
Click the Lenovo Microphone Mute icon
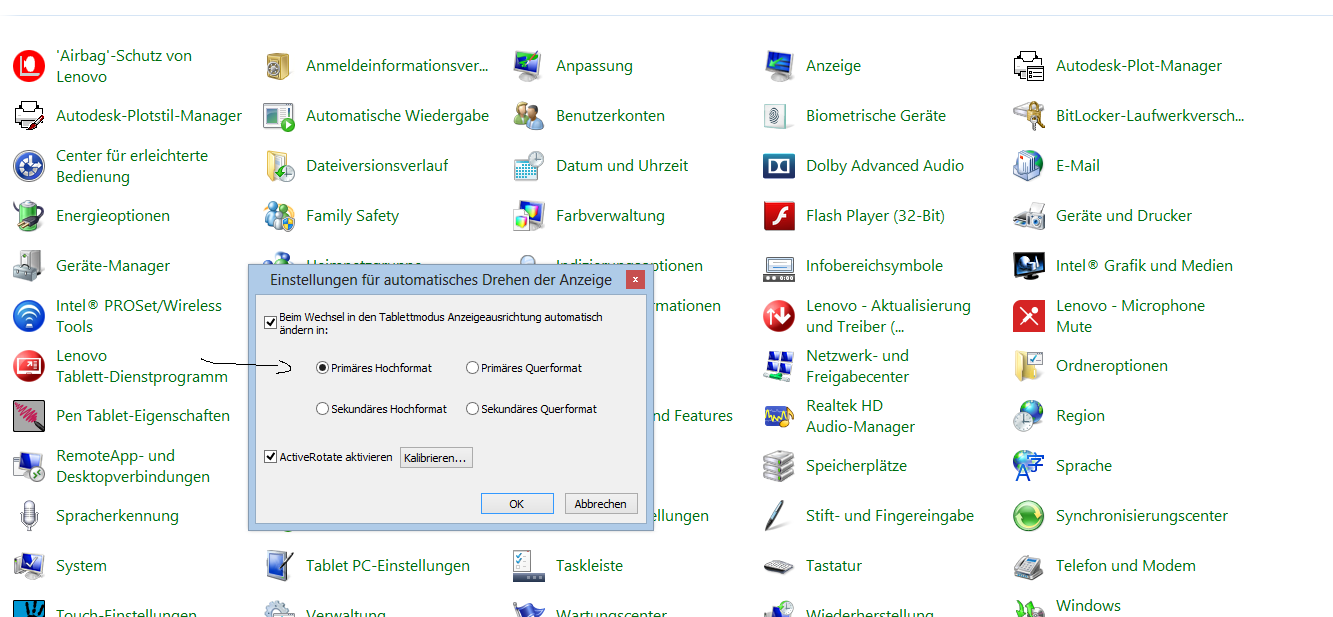tap(1029, 316)
